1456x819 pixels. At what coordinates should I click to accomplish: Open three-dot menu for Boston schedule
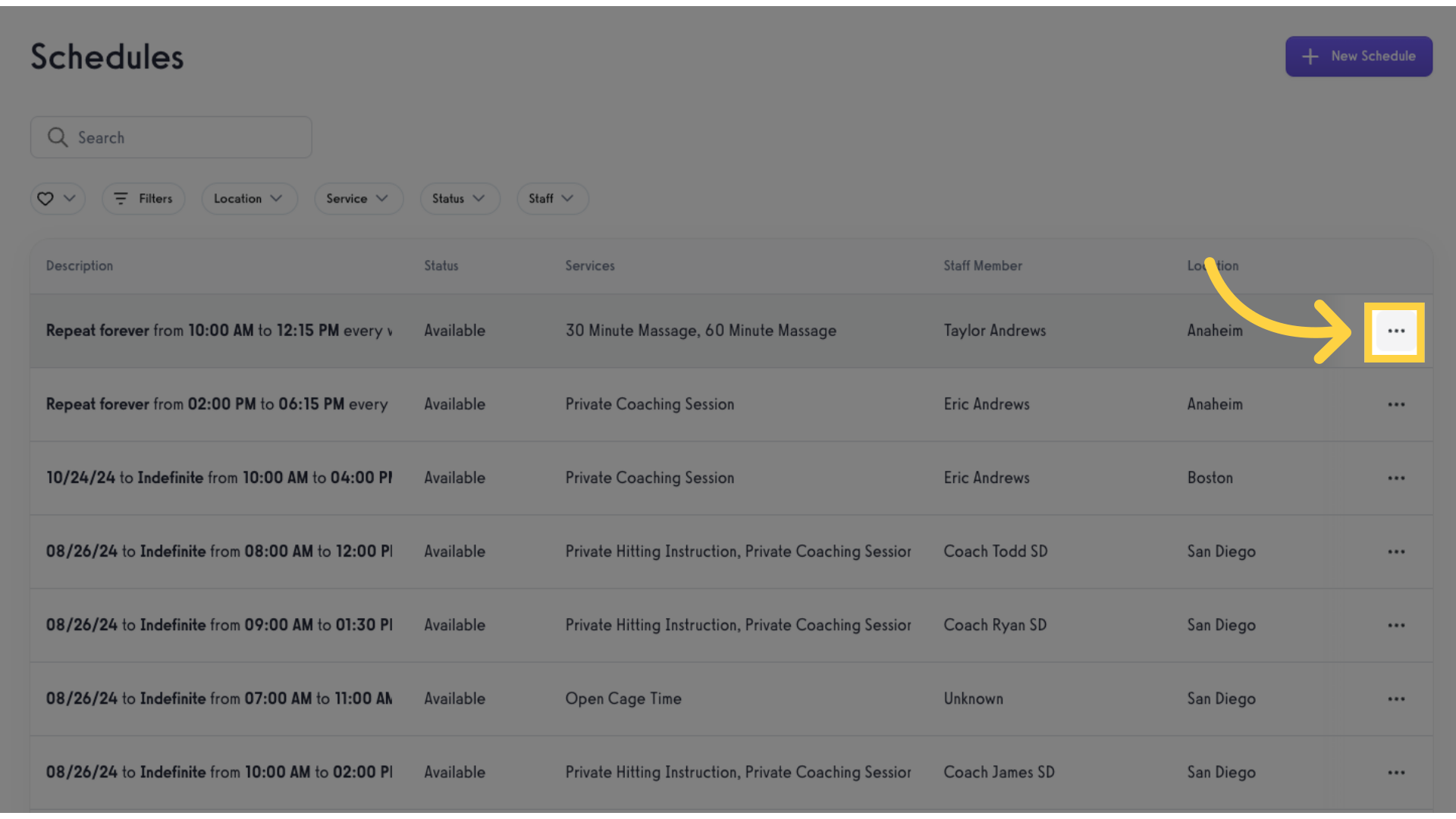tap(1396, 479)
